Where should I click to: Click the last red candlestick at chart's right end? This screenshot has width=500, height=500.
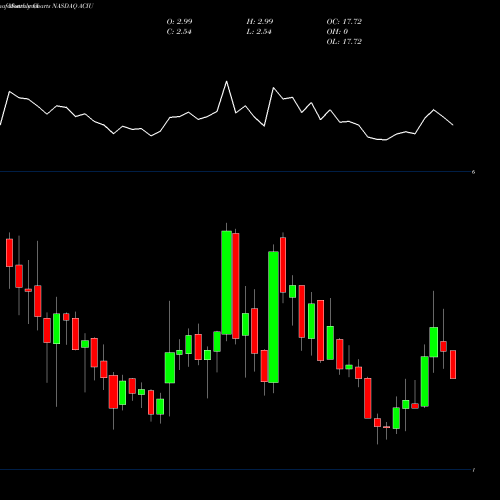[x=453, y=364]
